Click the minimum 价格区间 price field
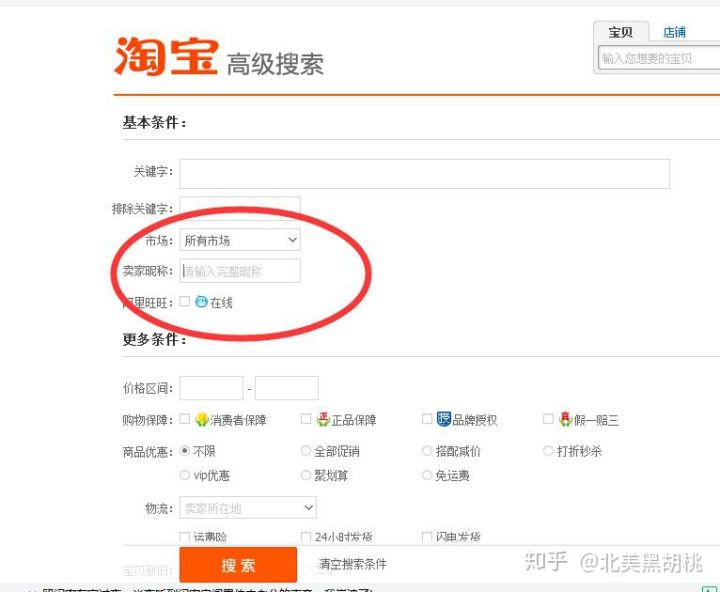 (x=211, y=388)
